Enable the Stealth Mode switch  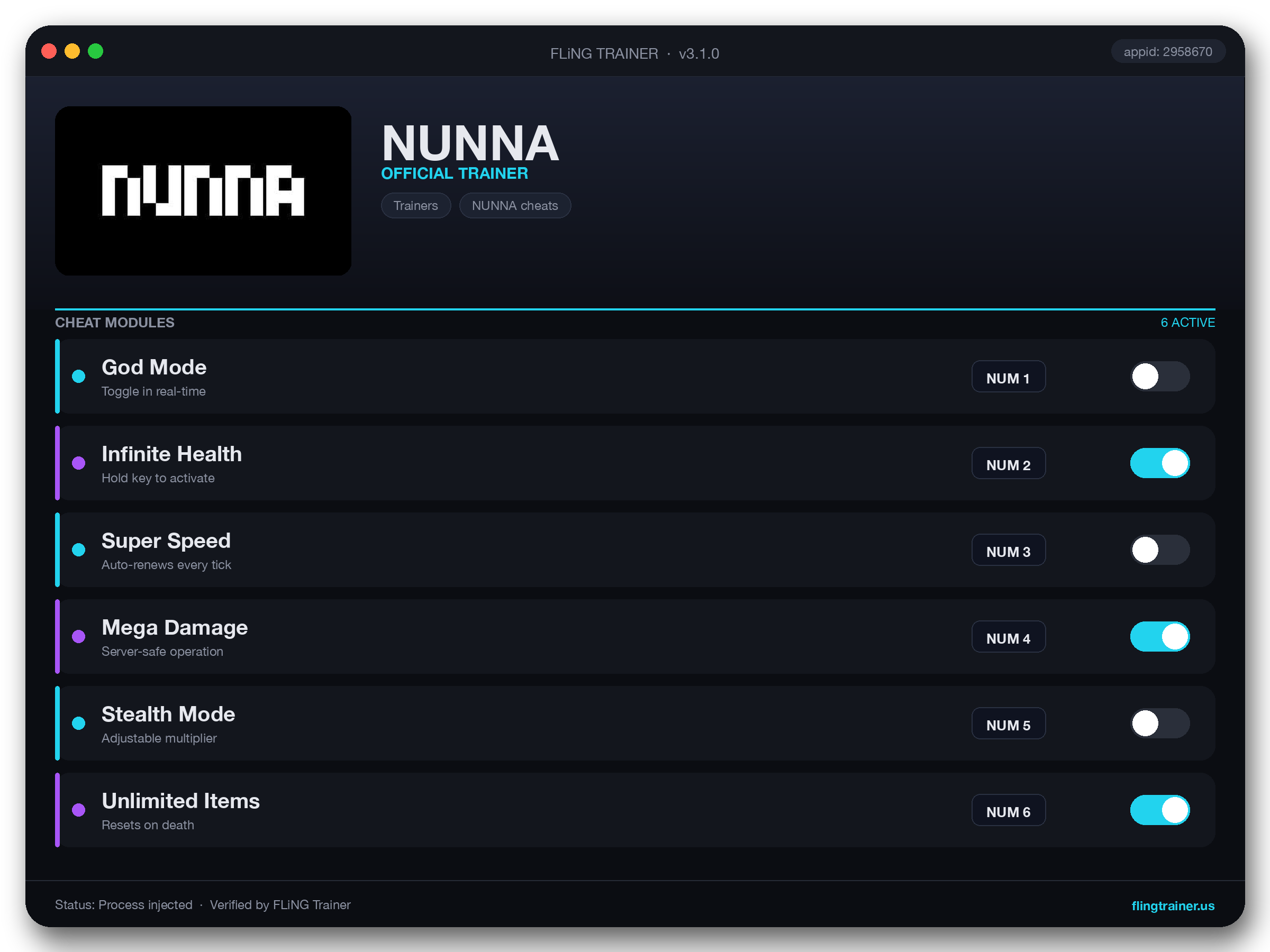coord(1160,723)
